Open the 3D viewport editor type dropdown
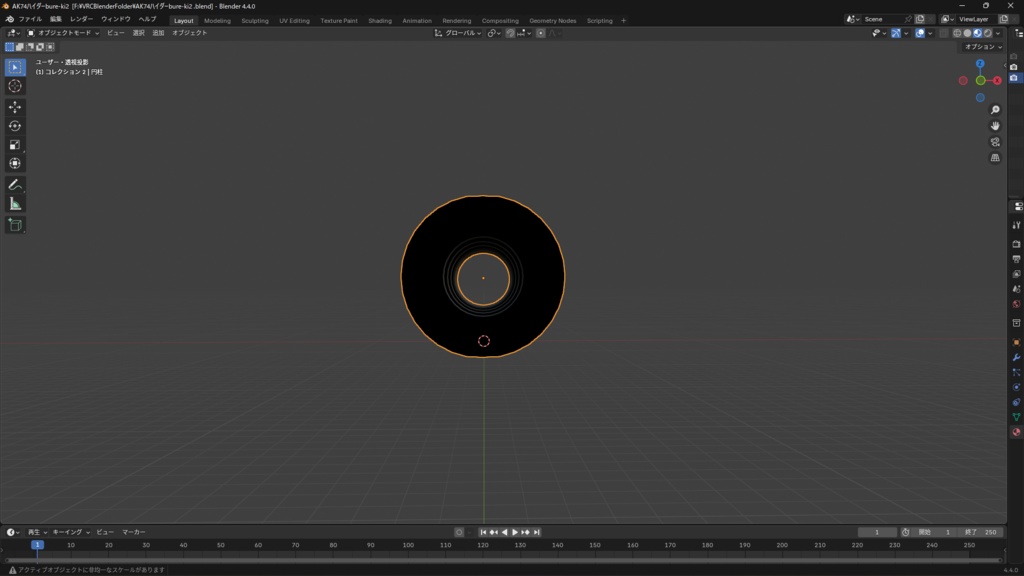 tap(13, 33)
